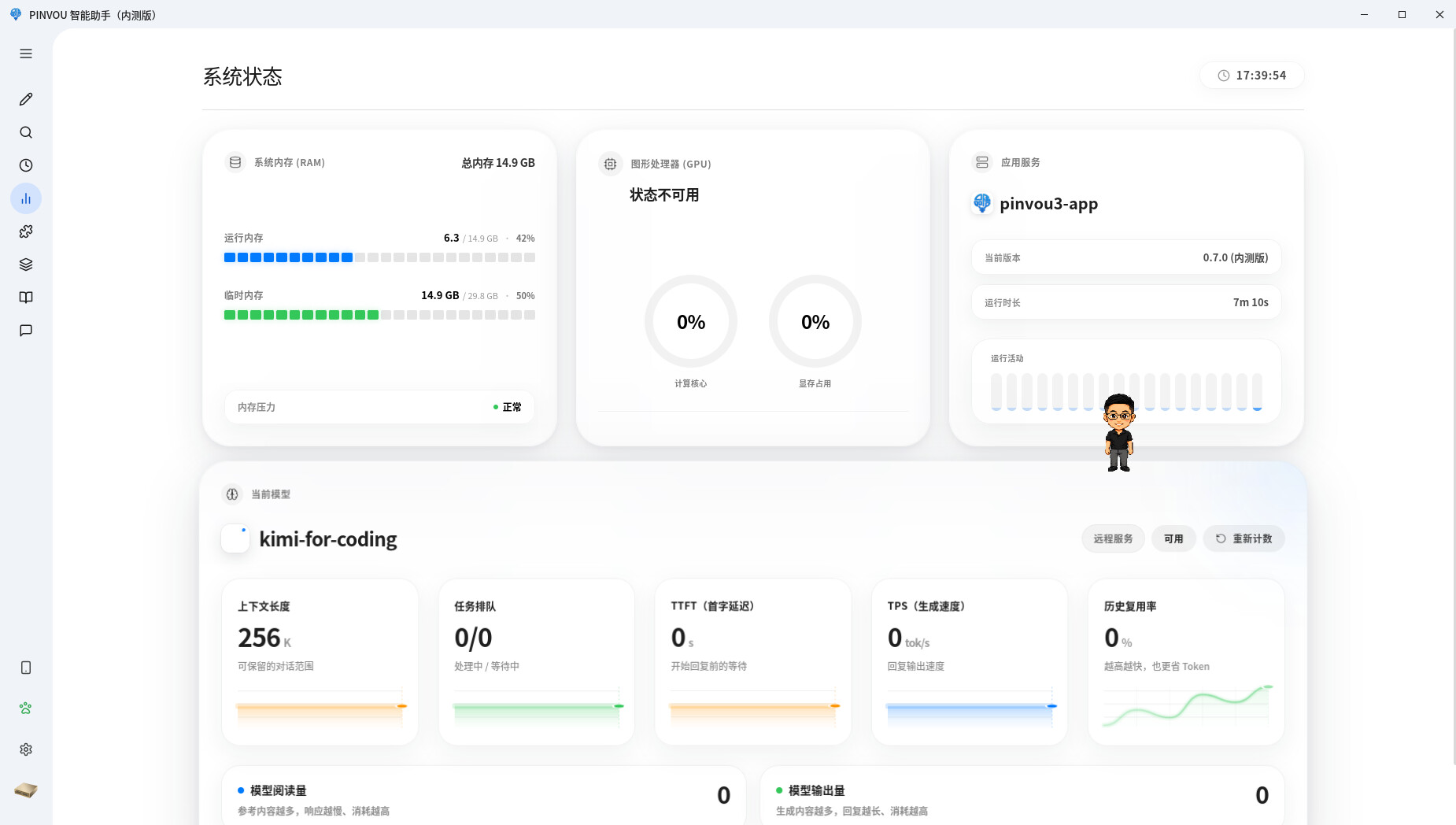The height and width of the screenshot is (825, 1456).
Task: Click the green 临时内存 usage bar
Action: (x=379, y=315)
